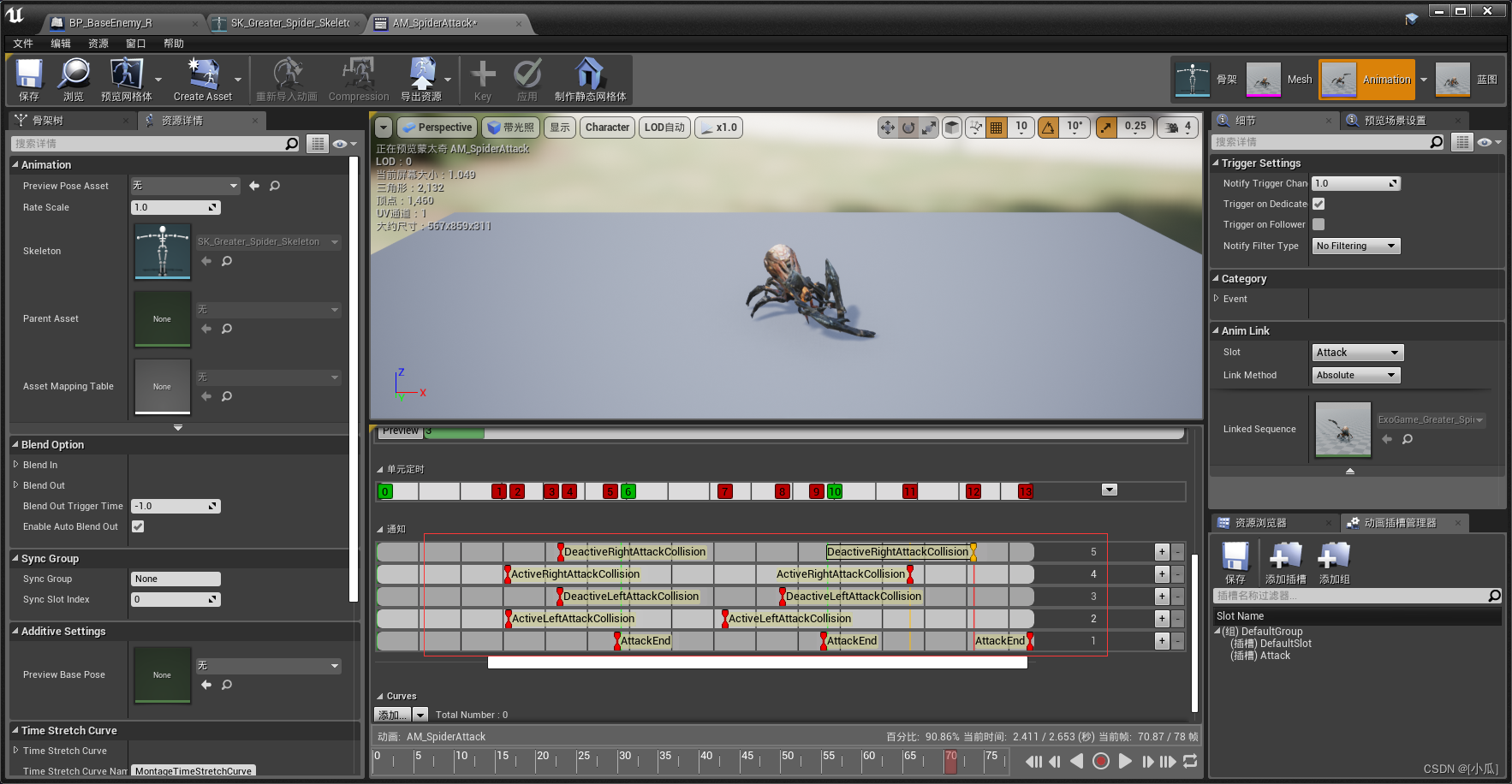Screen dimensions: 1512x784
Task: Open eye view options in asset details
Action: pos(344,144)
